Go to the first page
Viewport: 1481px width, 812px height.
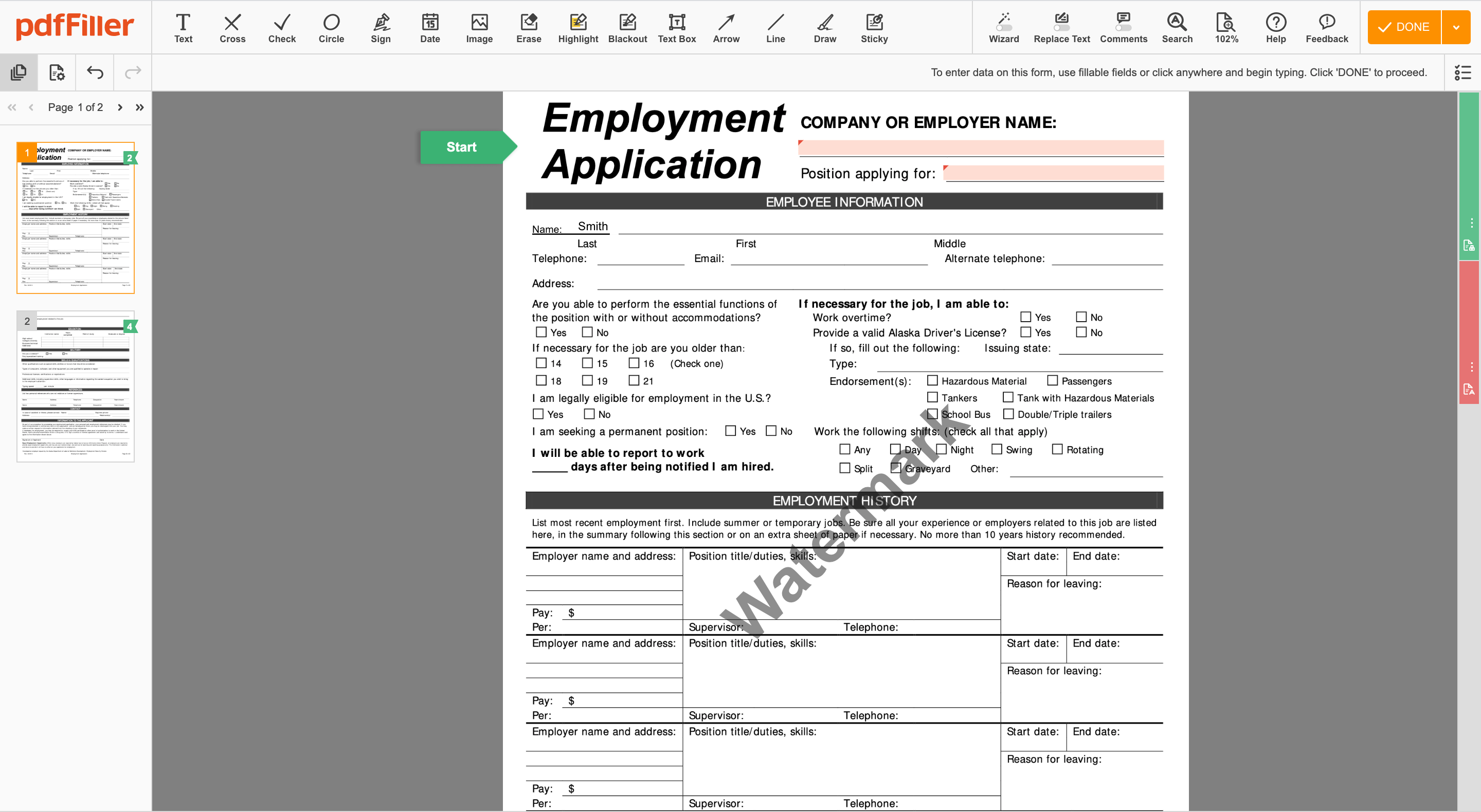point(12,107)
